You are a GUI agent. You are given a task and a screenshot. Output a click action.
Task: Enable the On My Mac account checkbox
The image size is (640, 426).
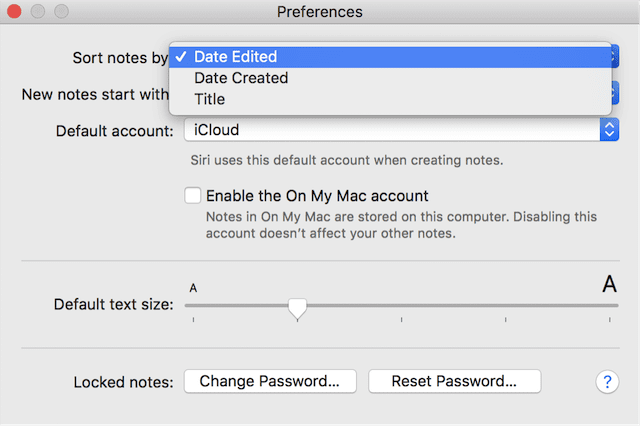click(x=193, y=196)
